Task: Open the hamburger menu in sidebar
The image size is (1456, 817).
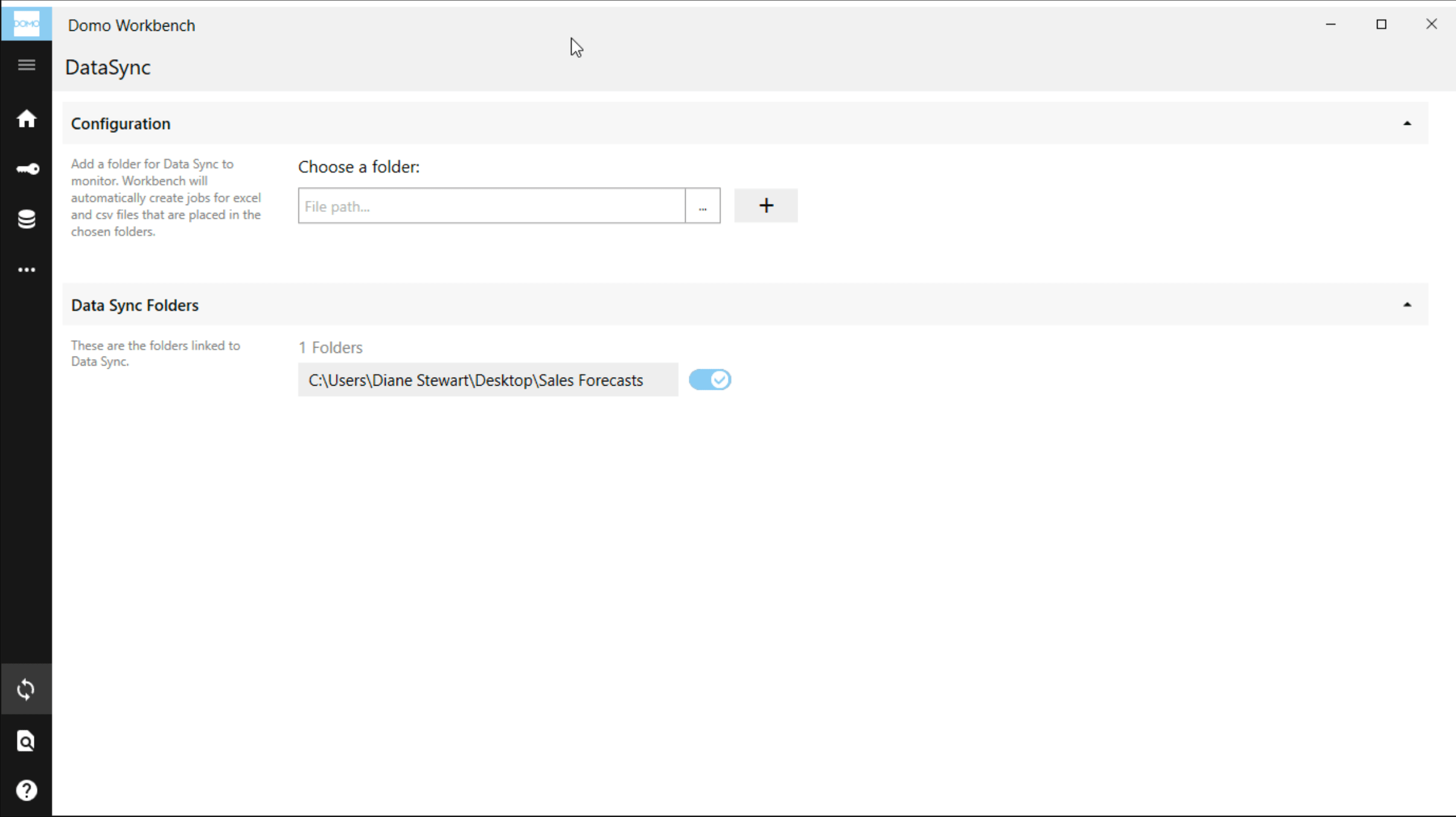Action: (26, 65)
